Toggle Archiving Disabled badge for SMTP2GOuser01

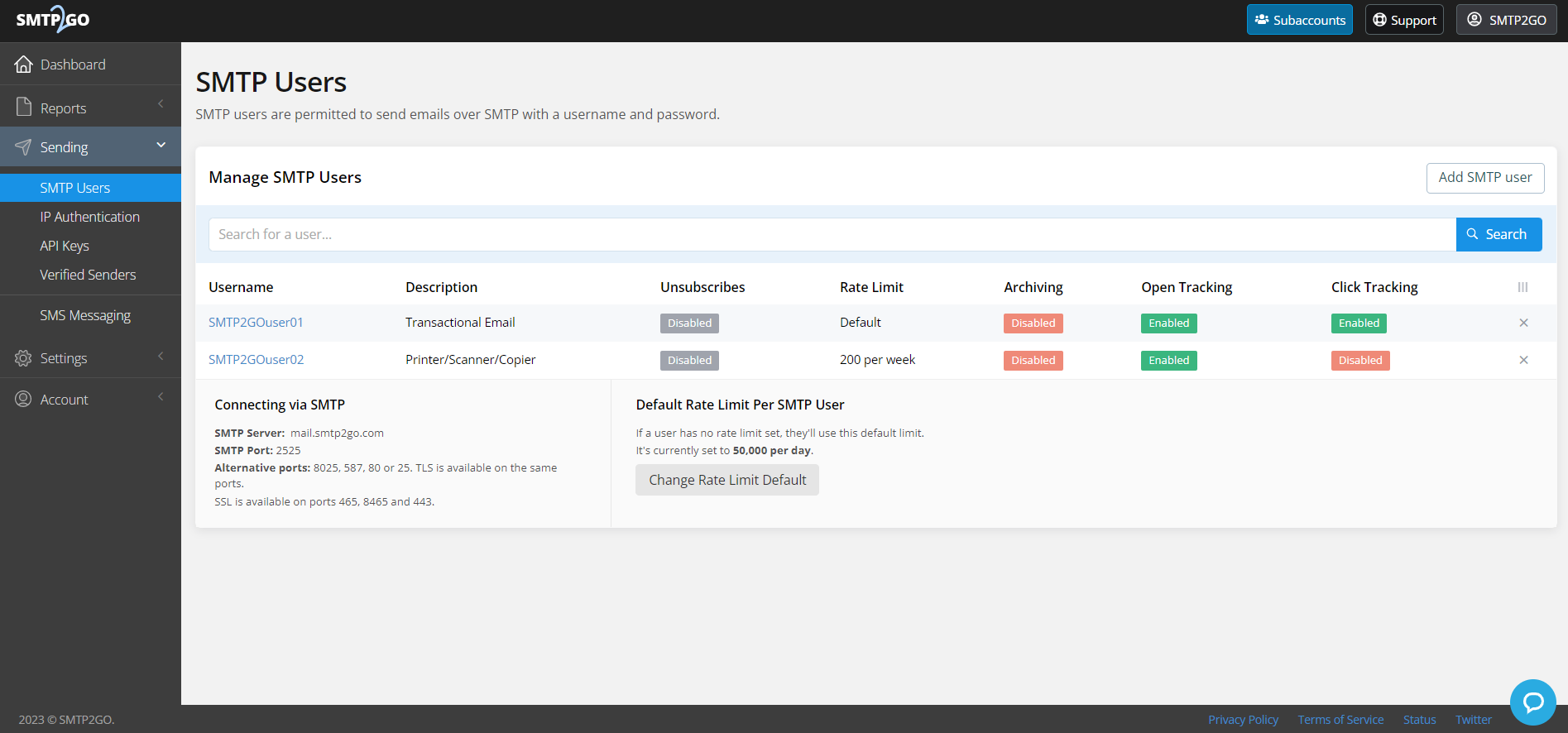[x=1033, y=323]
